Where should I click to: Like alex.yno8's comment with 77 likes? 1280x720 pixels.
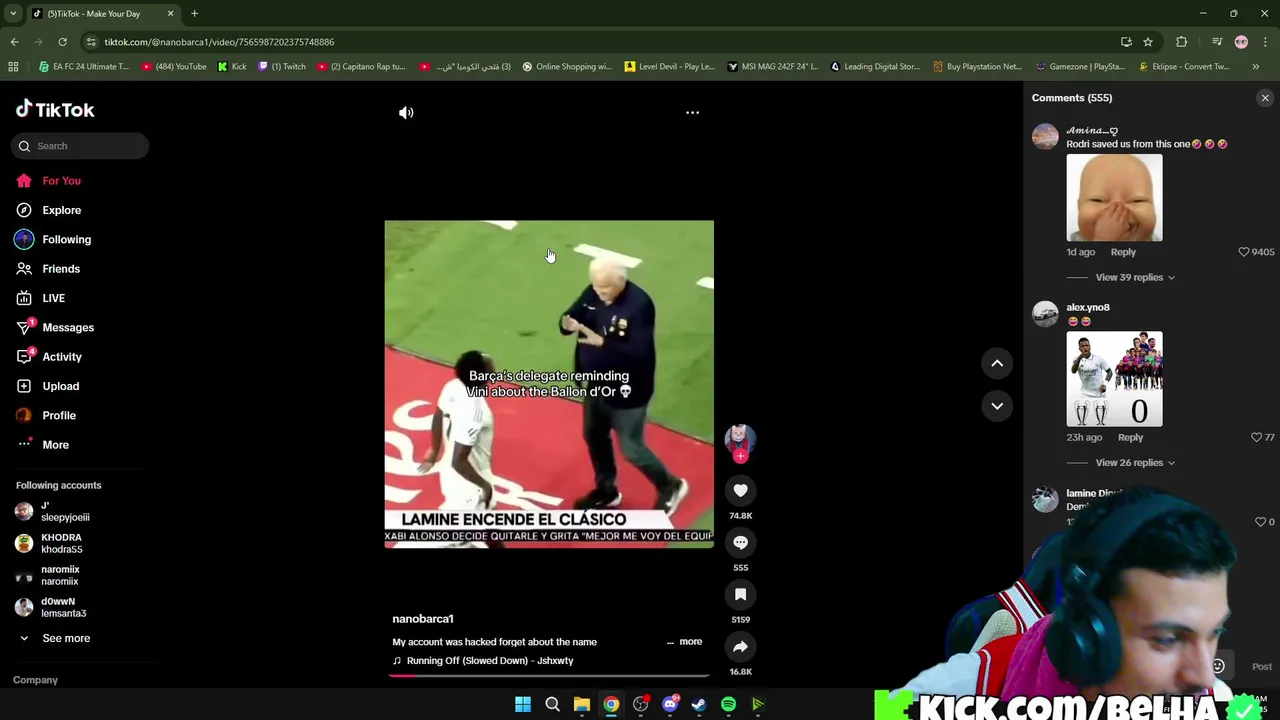tap(1257, 437)
